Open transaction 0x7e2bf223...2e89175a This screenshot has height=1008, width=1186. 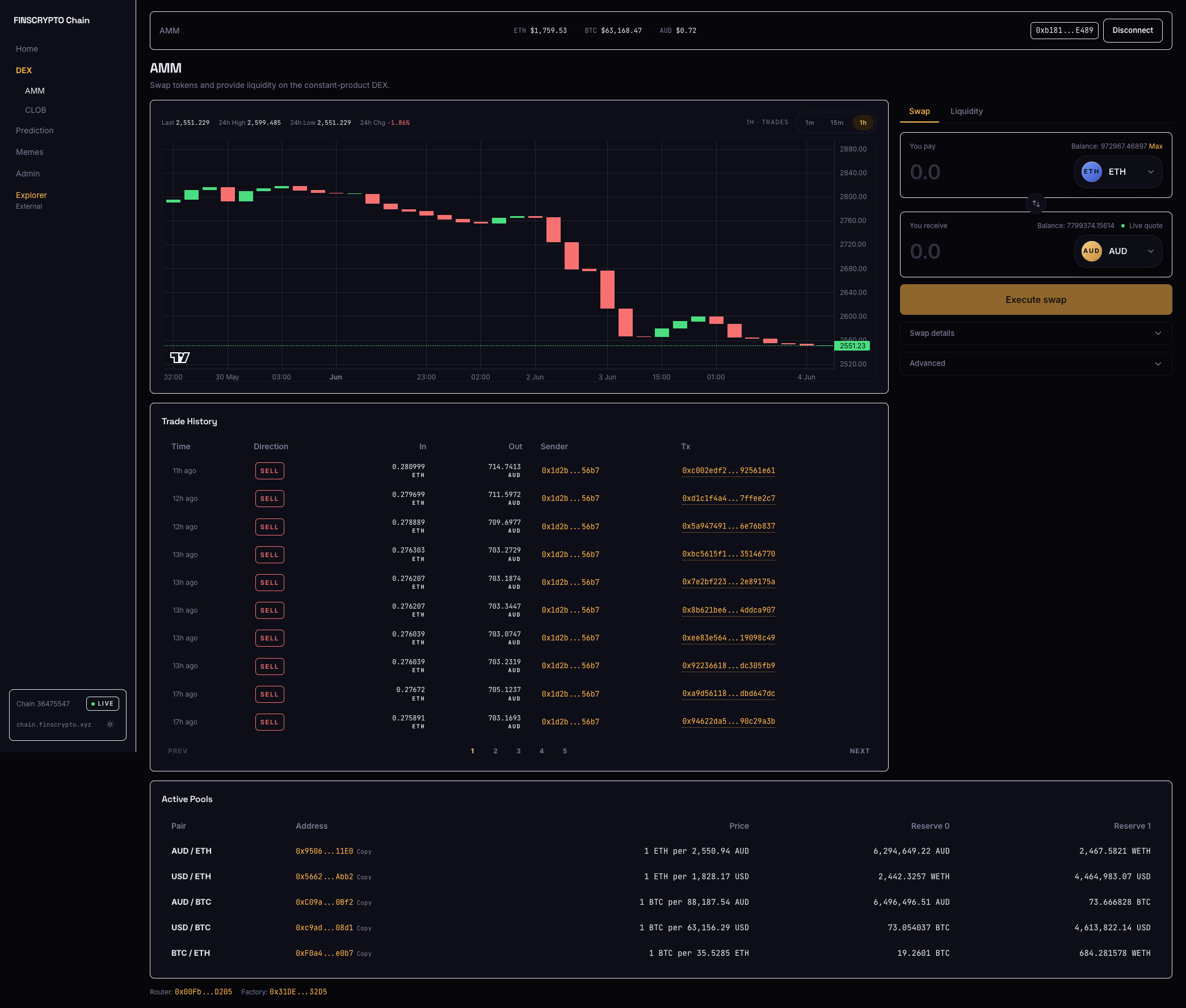pyautogui.click(x=728, y=583)
